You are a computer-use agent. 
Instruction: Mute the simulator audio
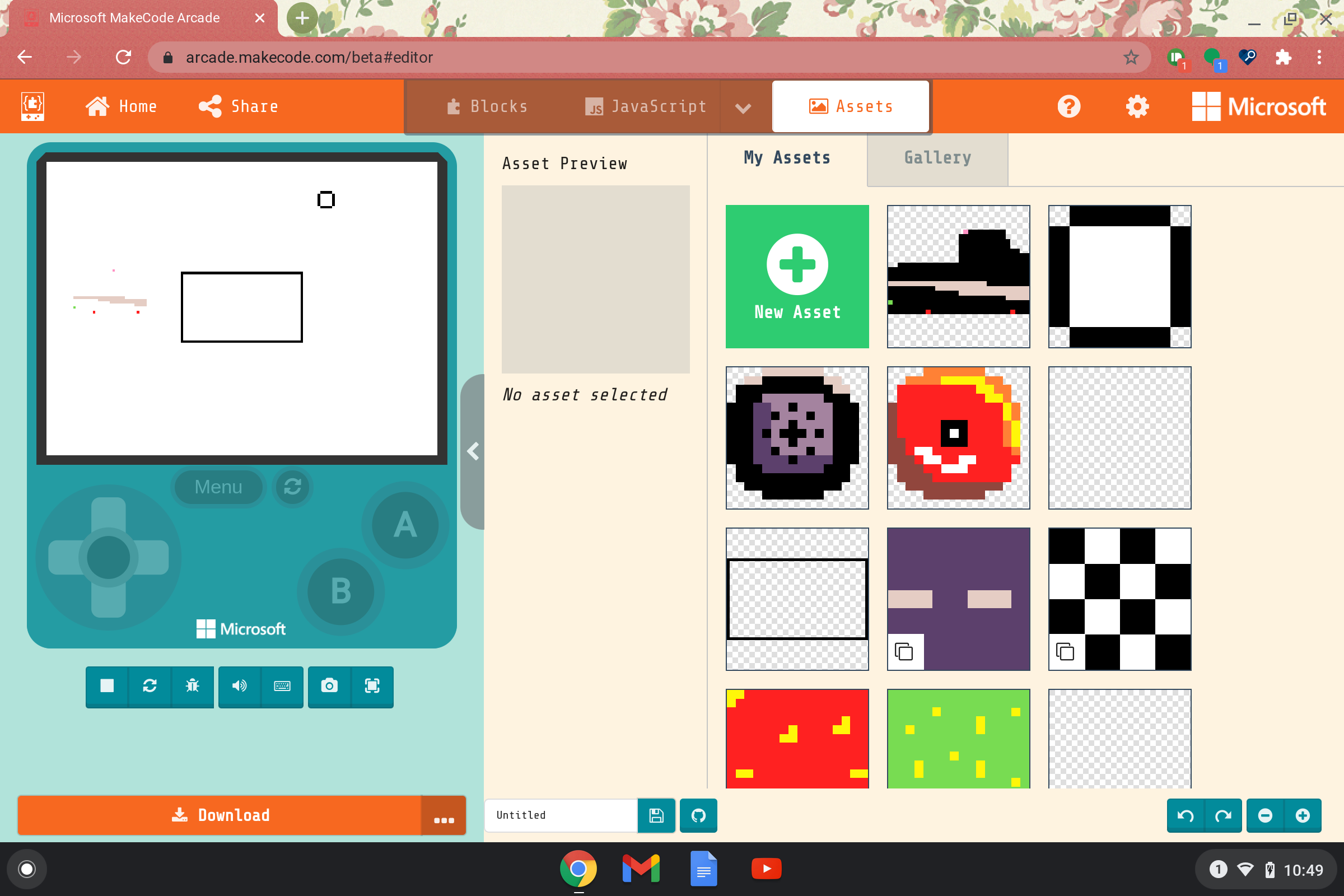click(240, 685)
